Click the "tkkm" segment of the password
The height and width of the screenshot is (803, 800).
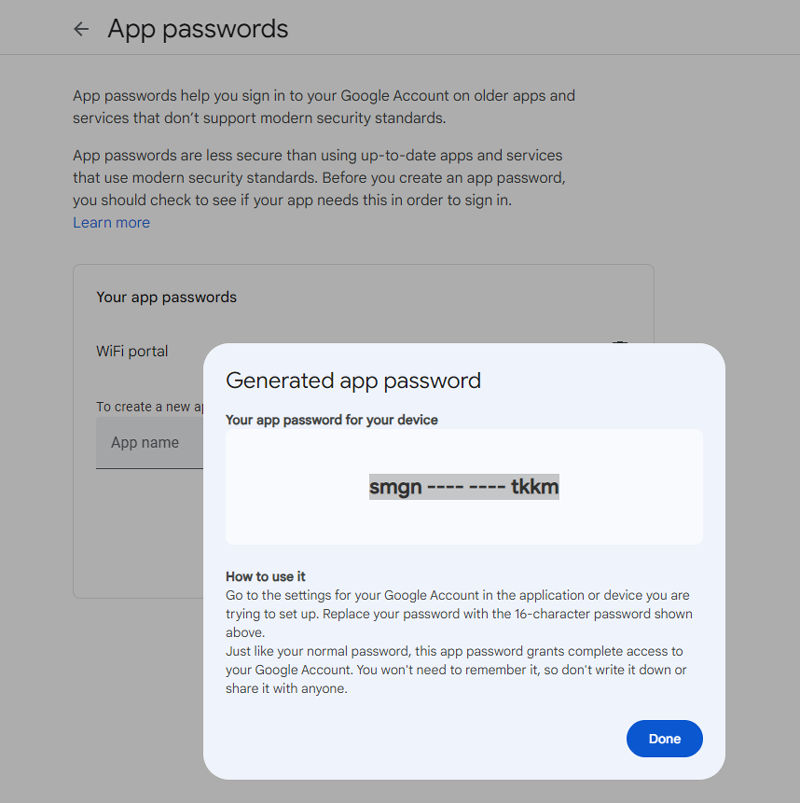[534, 487]
